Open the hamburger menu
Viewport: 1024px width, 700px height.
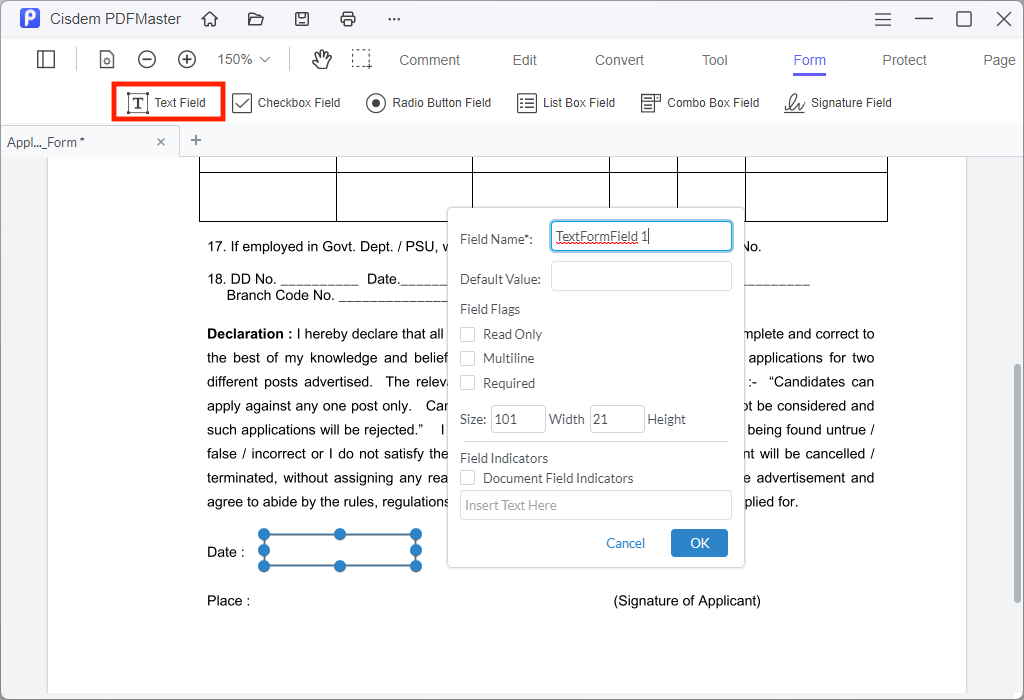[882, 19]
